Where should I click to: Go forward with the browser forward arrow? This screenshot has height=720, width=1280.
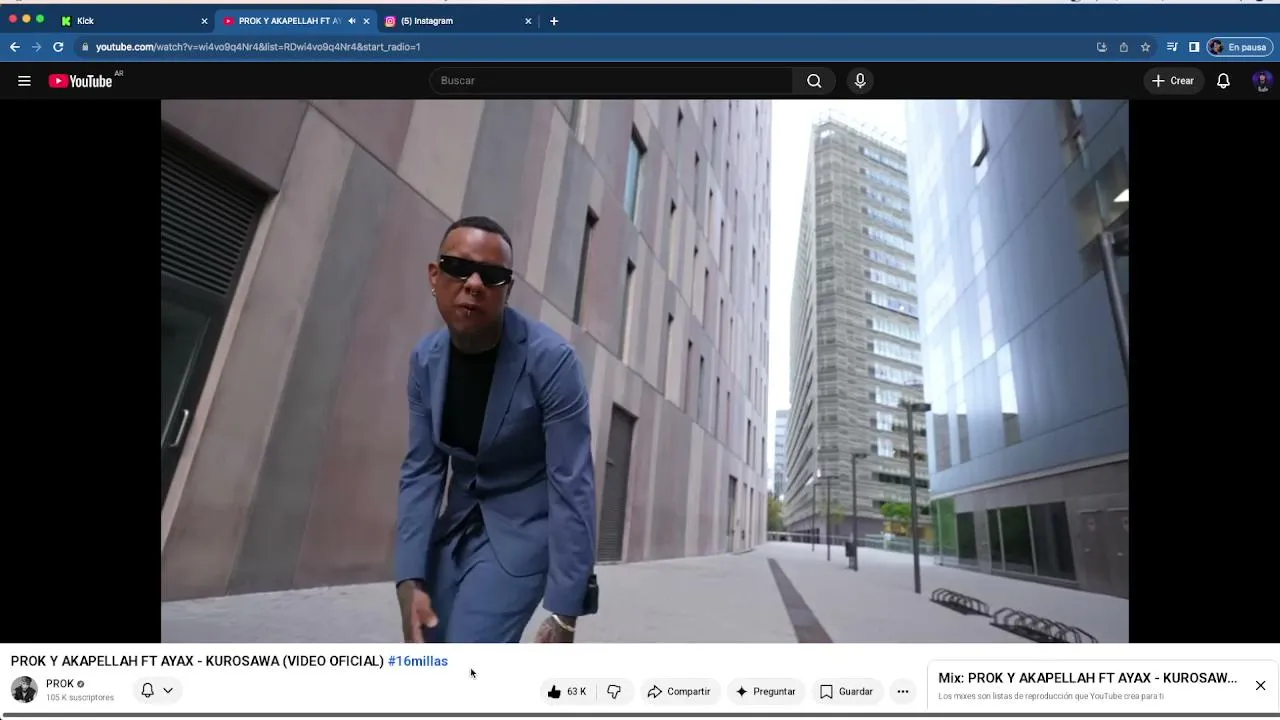[x=36, y=47]
